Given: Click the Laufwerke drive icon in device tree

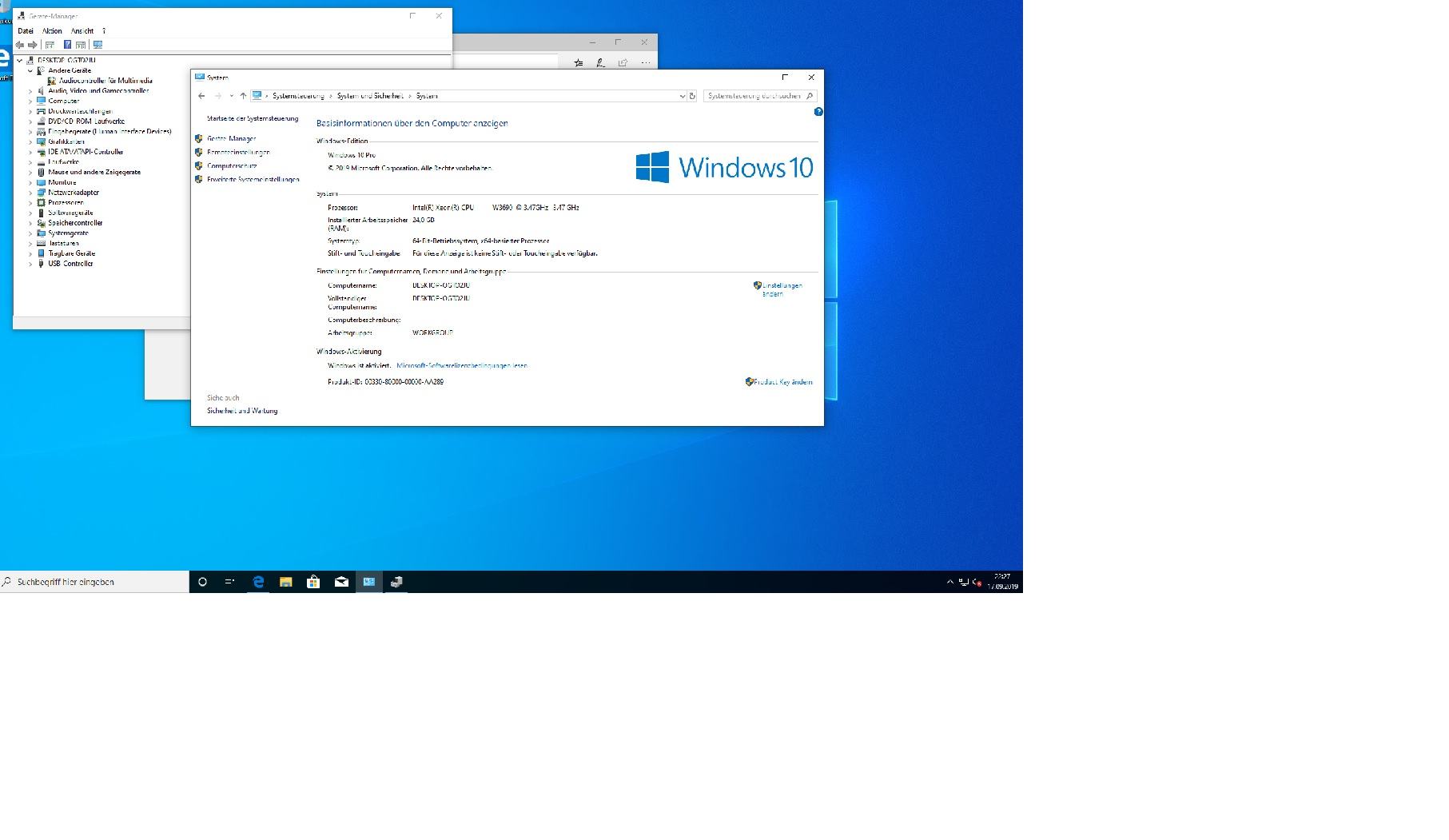Looking at the screenshot, I should pos(42,162).
